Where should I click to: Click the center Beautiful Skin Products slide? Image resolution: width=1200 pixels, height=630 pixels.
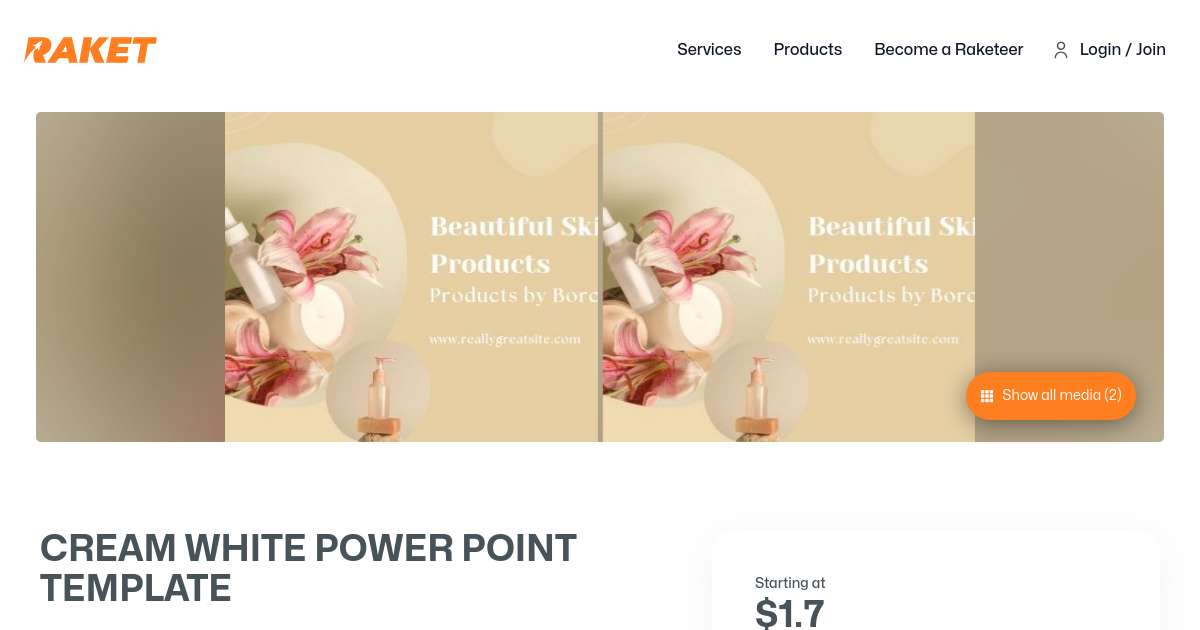410,277
